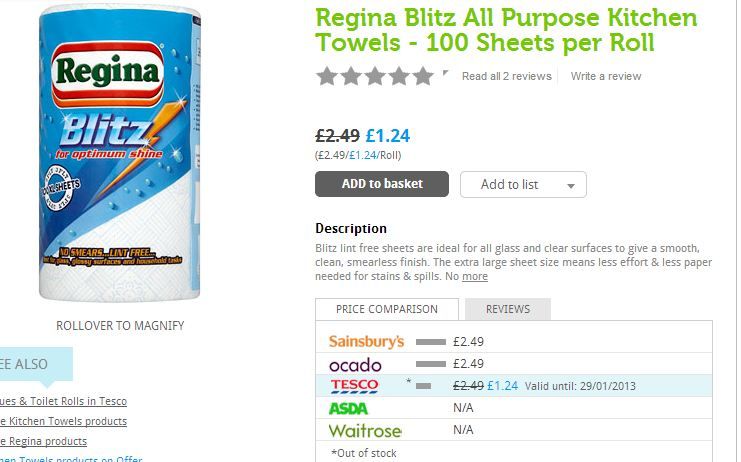Click the first rating star
Viewport: 741px width, 462px height.
coord(326,76)
